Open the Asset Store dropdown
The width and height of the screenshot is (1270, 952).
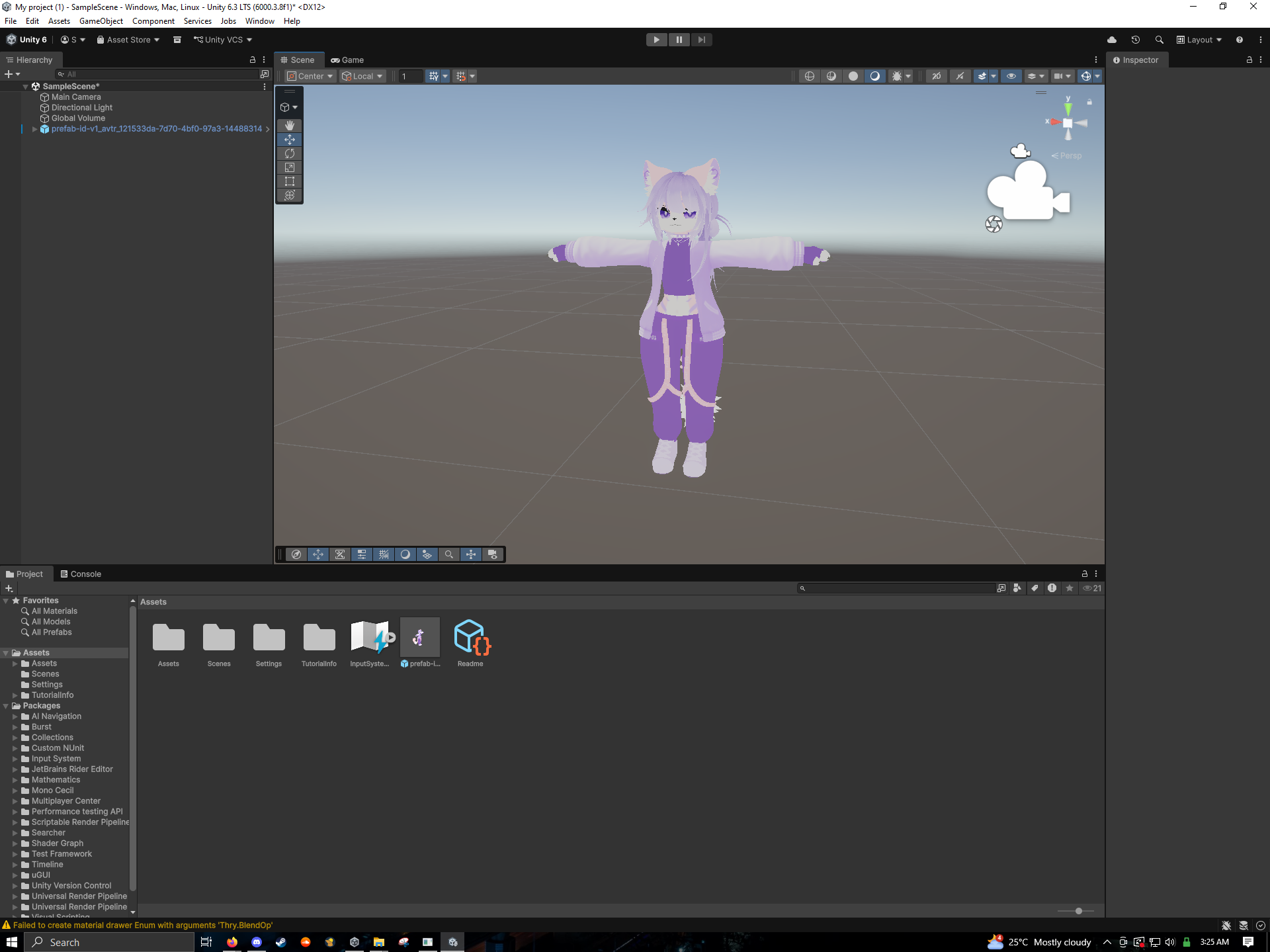(x=128, y=40)
